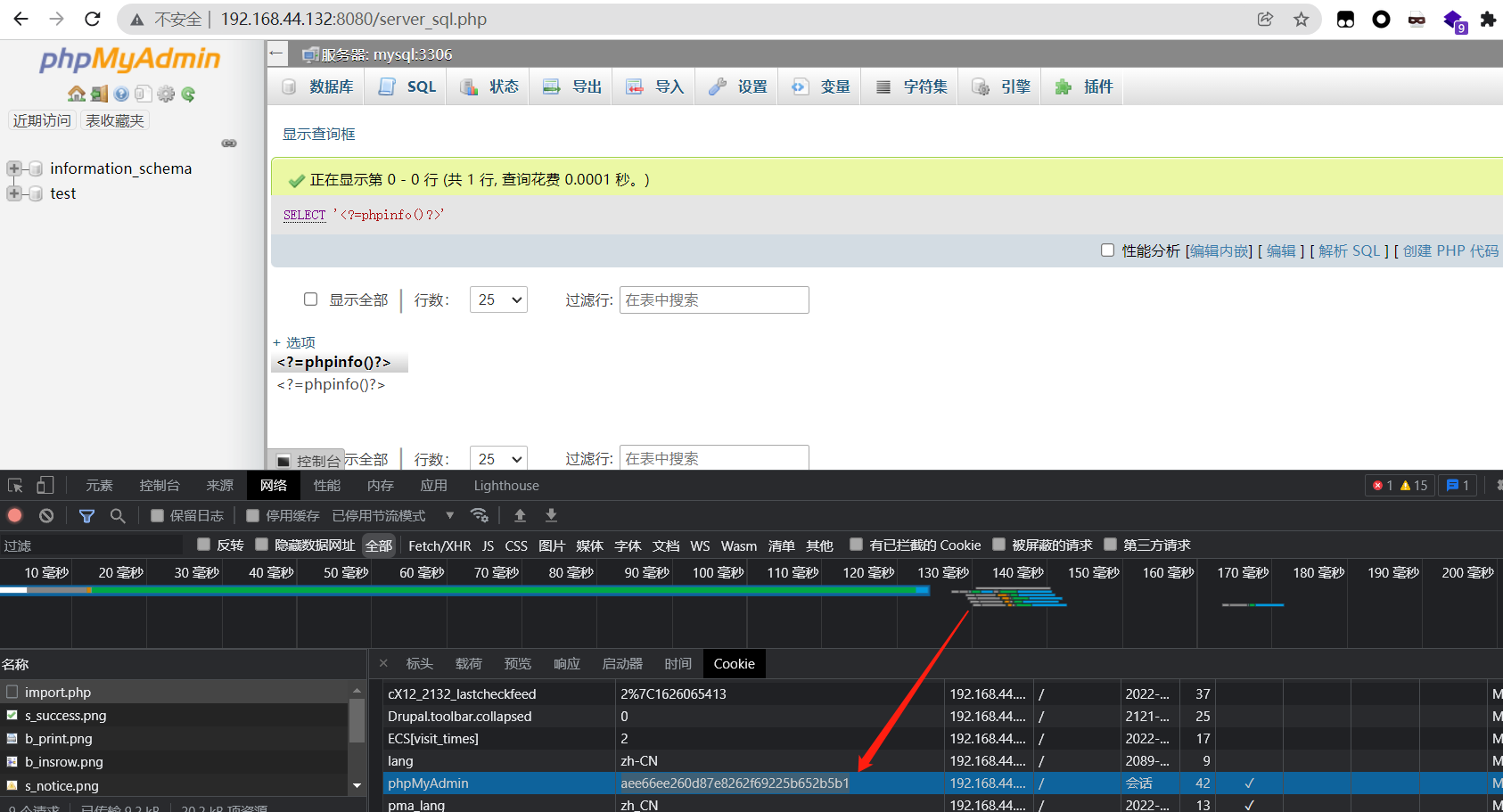This screenshot has width=1503, height=812.
Task: Toggle 隐藏数据网址 checkbox
Action: pos(261,544)
